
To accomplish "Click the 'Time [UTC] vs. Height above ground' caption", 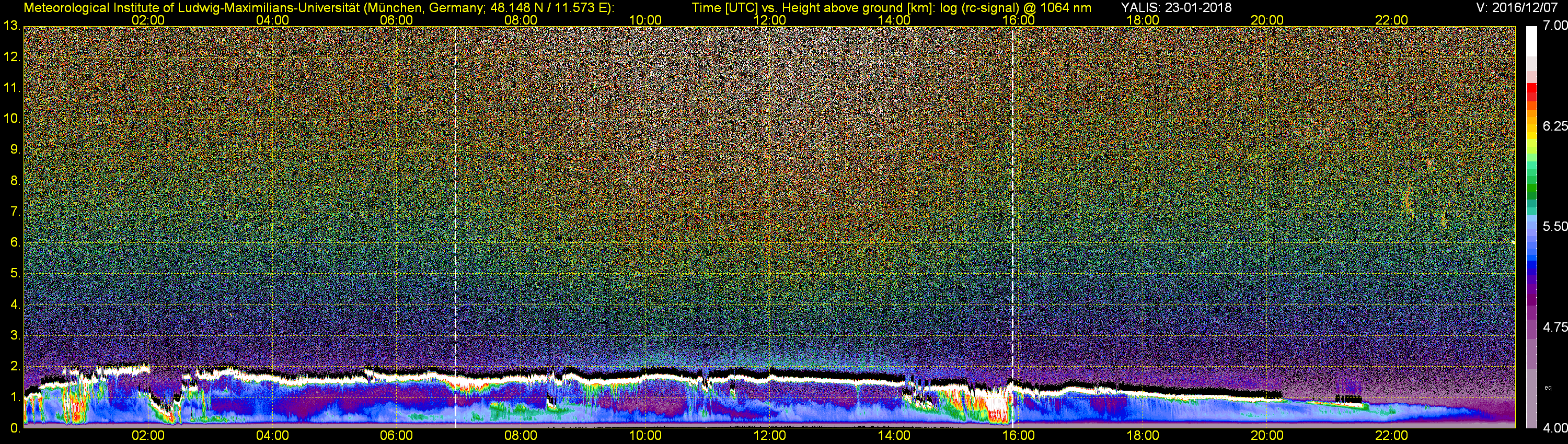I will click(892, 7).
